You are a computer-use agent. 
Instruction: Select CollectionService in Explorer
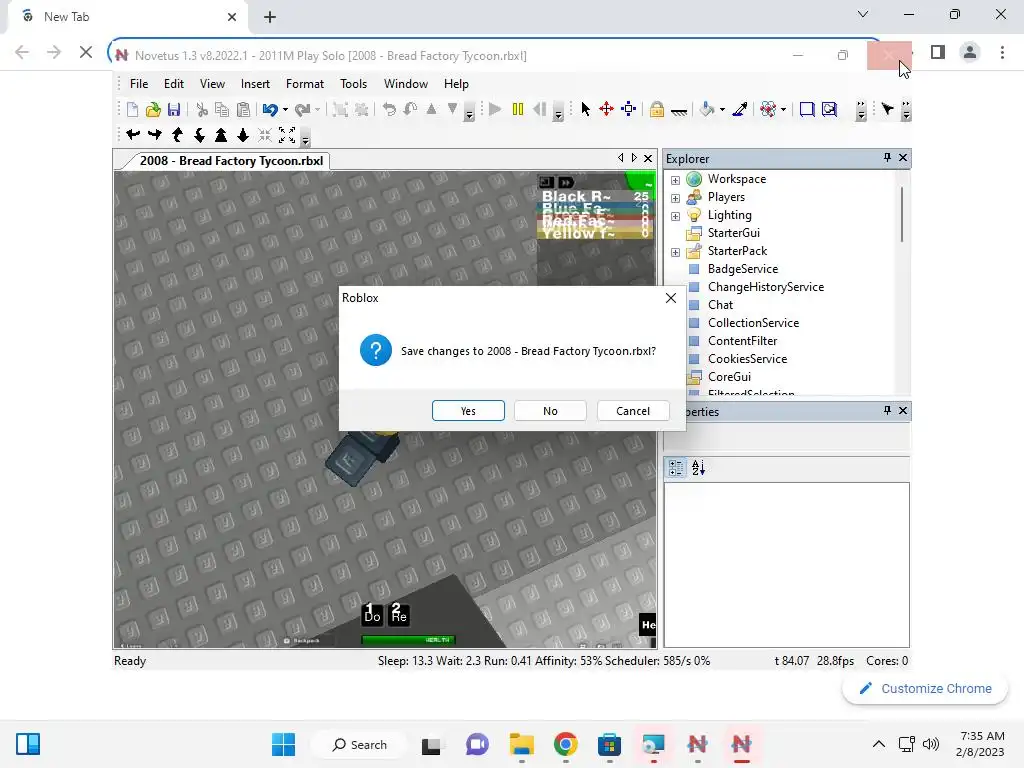coord(753,323)
